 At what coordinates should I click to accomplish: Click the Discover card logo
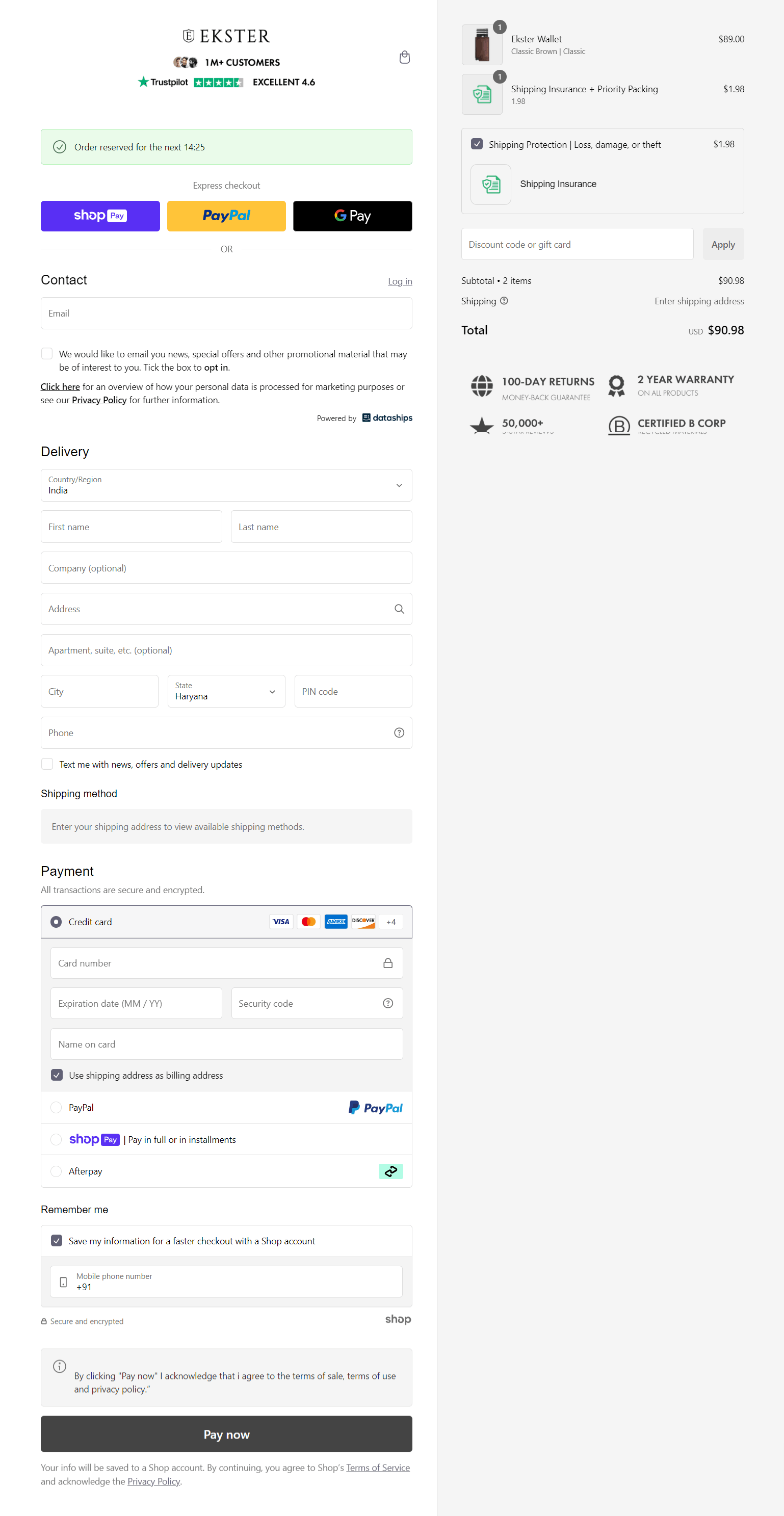pos(363,922)
